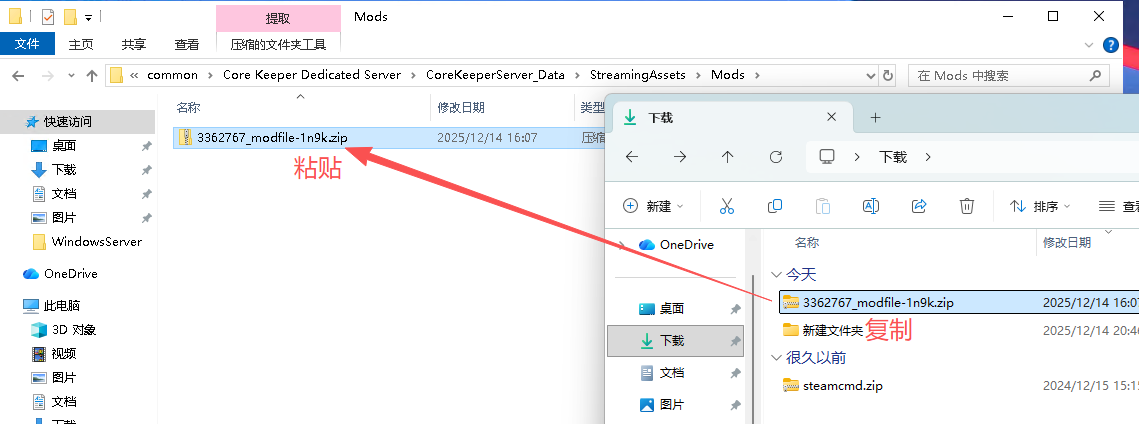Go up one folder level in Downloads window
Image resolution: width=1139 pixels, height=424 pixels.
(x=727, y=157)
